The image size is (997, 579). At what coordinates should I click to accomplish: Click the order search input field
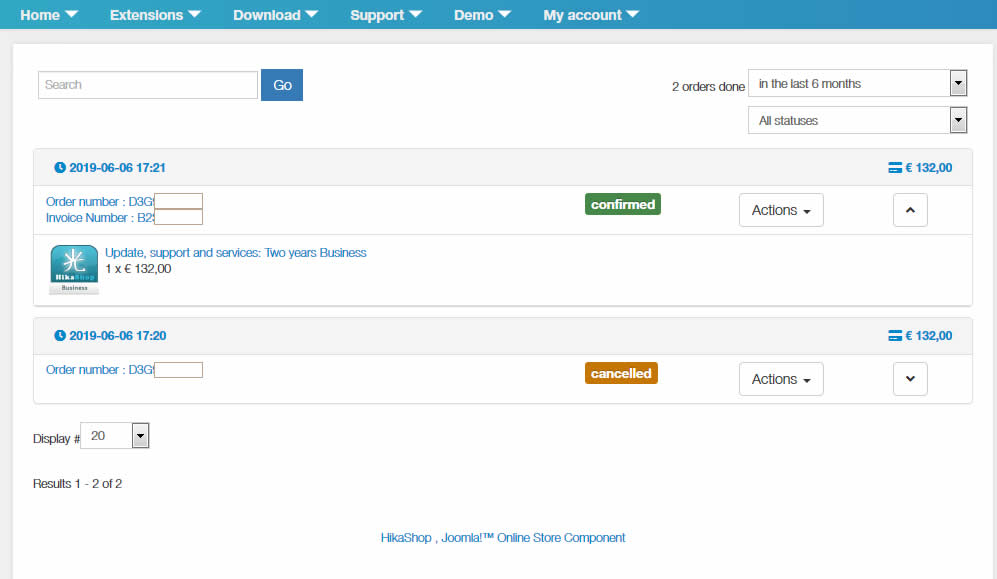pyautogui.click(x=148, y=85)
